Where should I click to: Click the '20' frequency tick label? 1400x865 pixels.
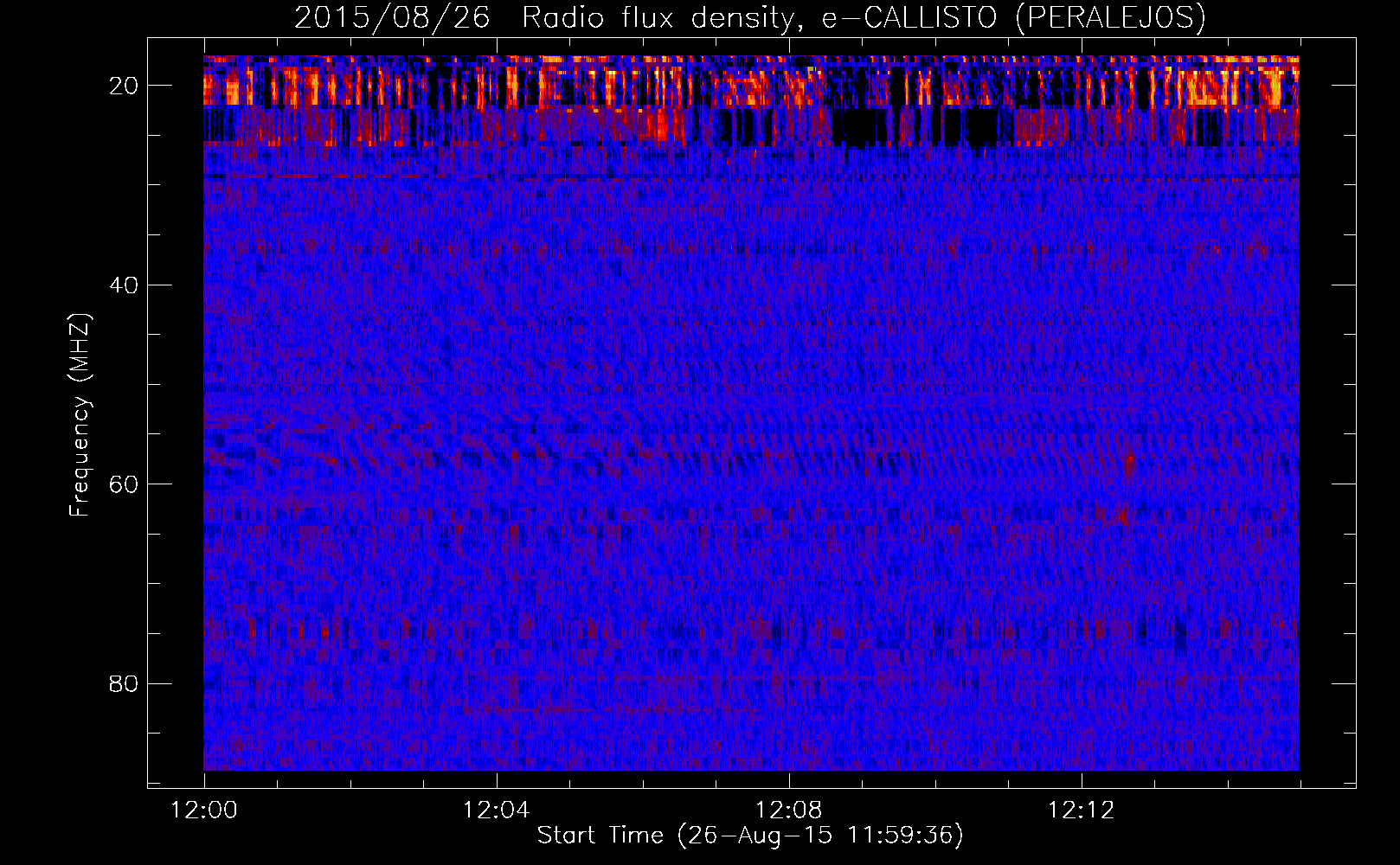pyautogui.click(x=124, y=85)
